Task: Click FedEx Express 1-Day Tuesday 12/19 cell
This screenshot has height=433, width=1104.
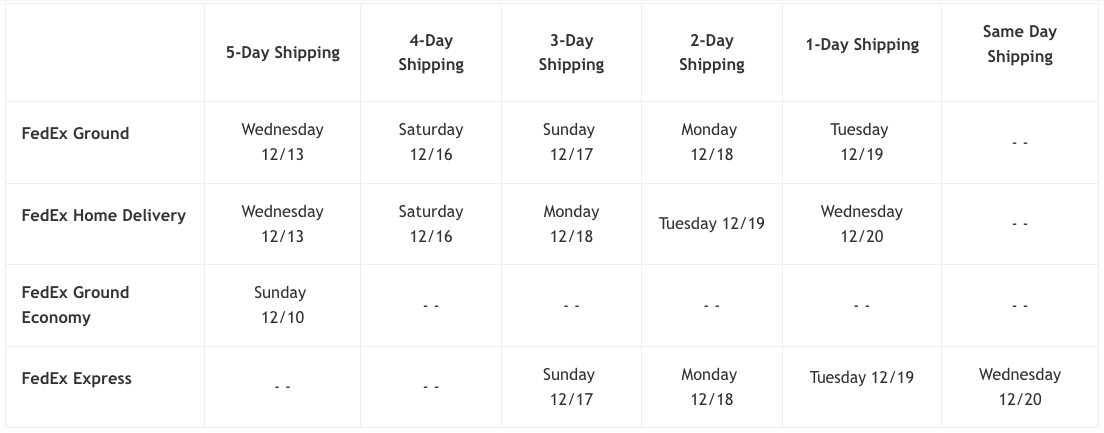Action: point(862,387)
